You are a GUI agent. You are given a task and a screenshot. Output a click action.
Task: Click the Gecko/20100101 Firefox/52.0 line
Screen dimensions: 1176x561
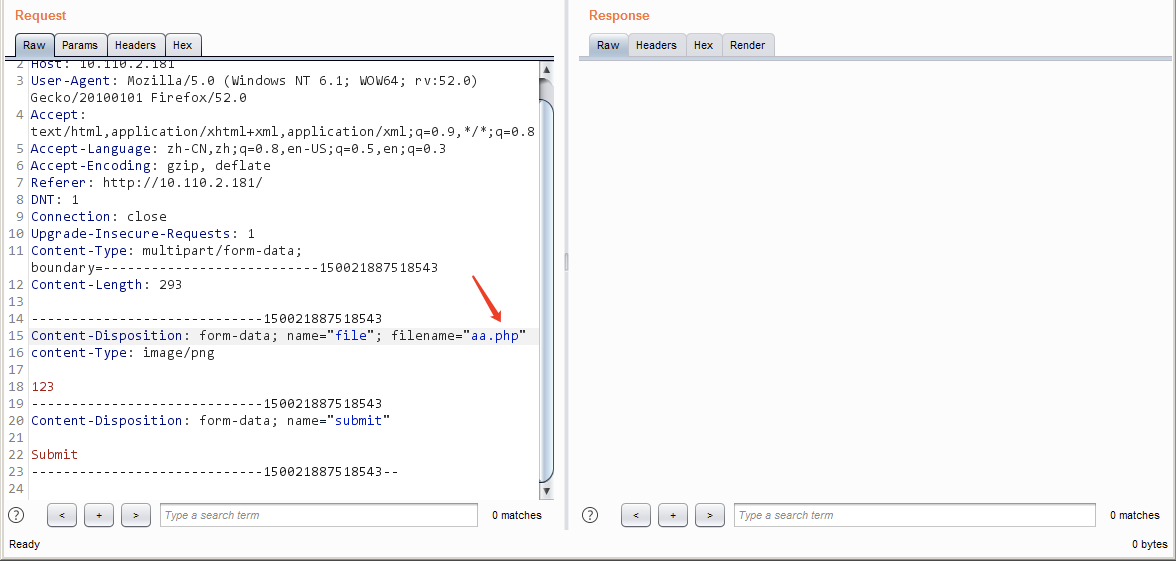point(139,98)
